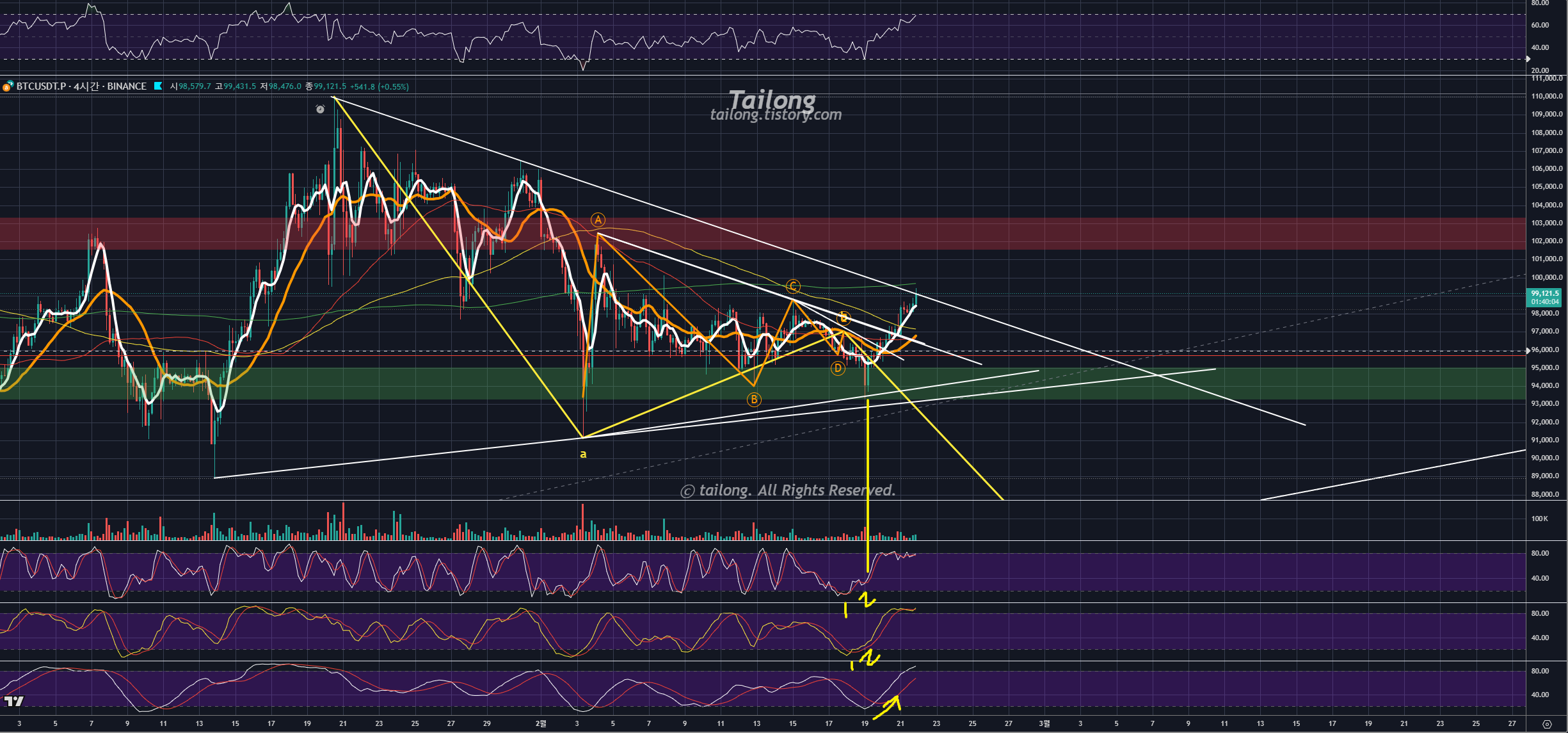Click the 3월 month label on the time axis
Screen dimensions: 1568x733
1044,723
